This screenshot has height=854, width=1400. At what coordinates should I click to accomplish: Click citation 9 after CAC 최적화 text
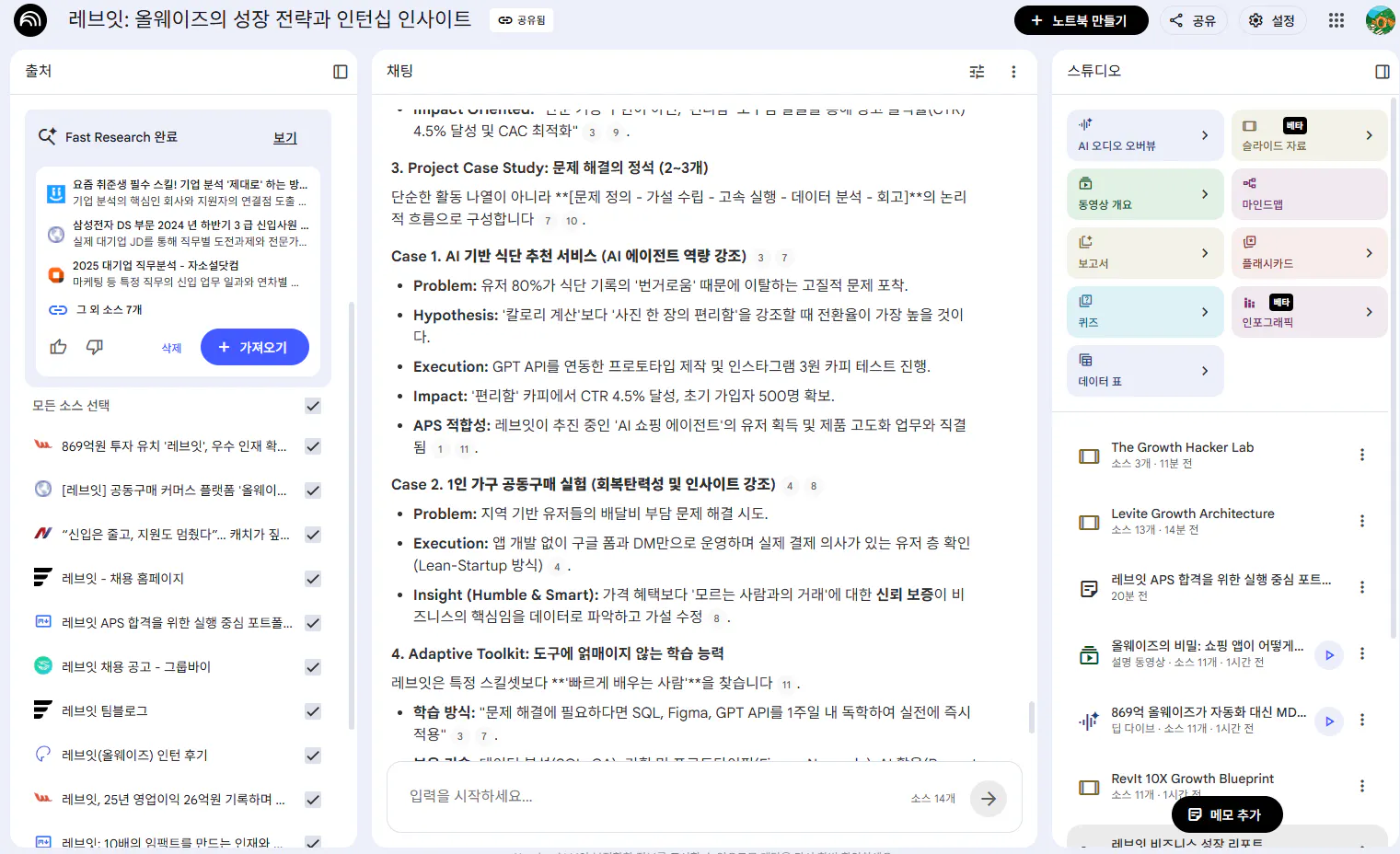(616, 133)
